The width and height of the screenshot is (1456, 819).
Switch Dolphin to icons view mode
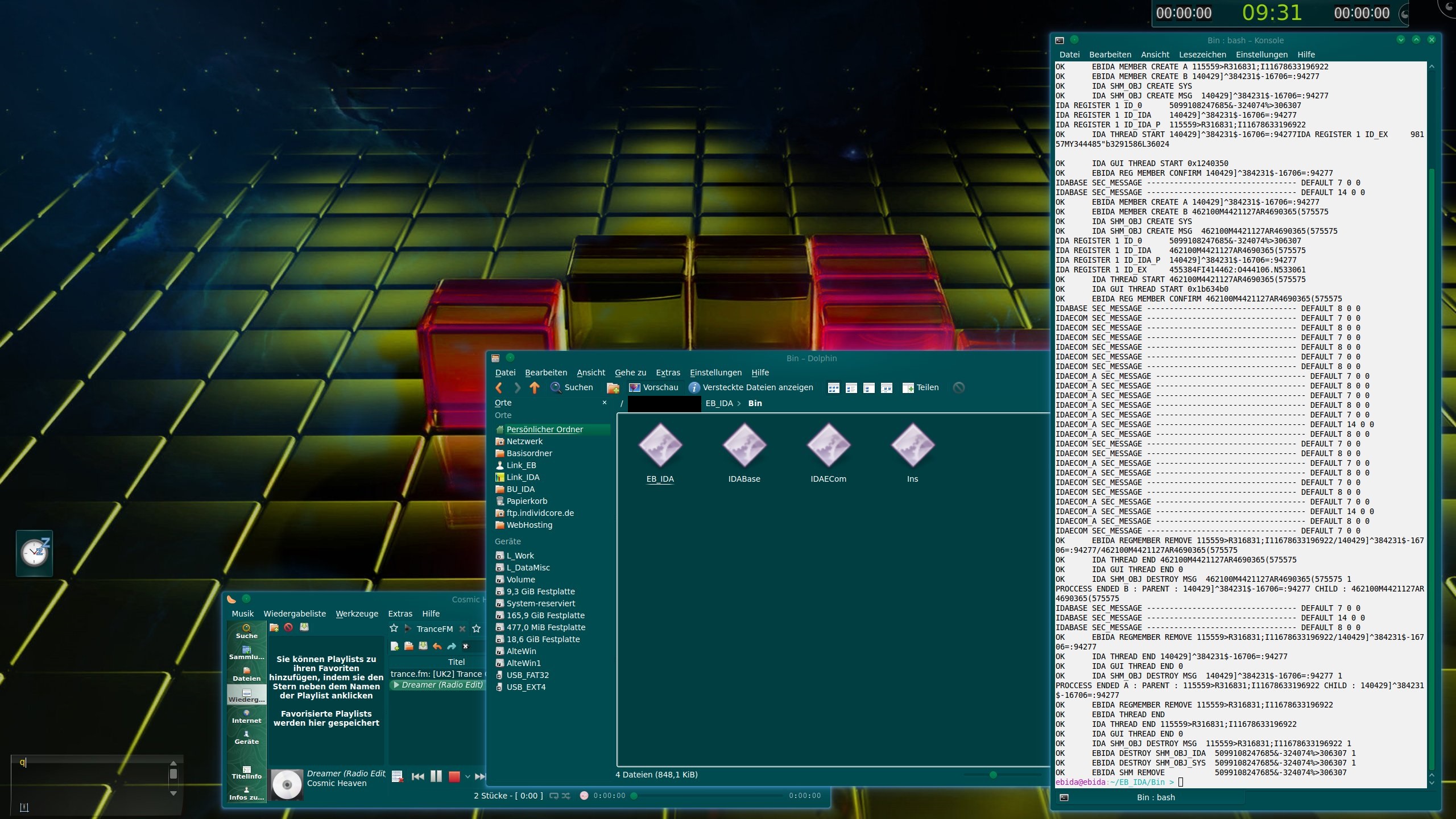coord(833,388)
